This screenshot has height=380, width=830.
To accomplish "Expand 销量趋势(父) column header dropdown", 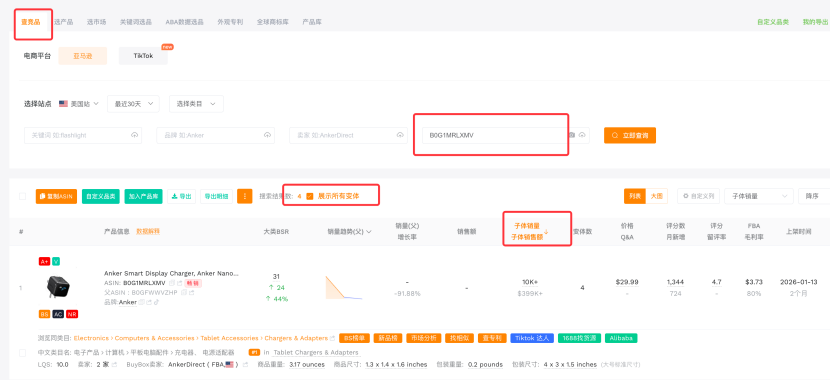I will [x=369, y=232].
